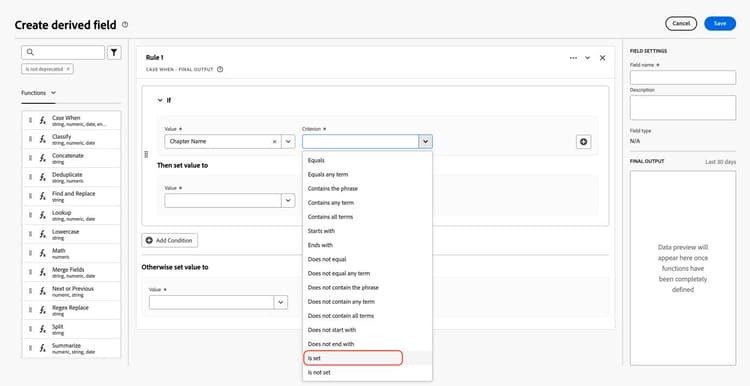Click the Split function icon

pos(43,329)
